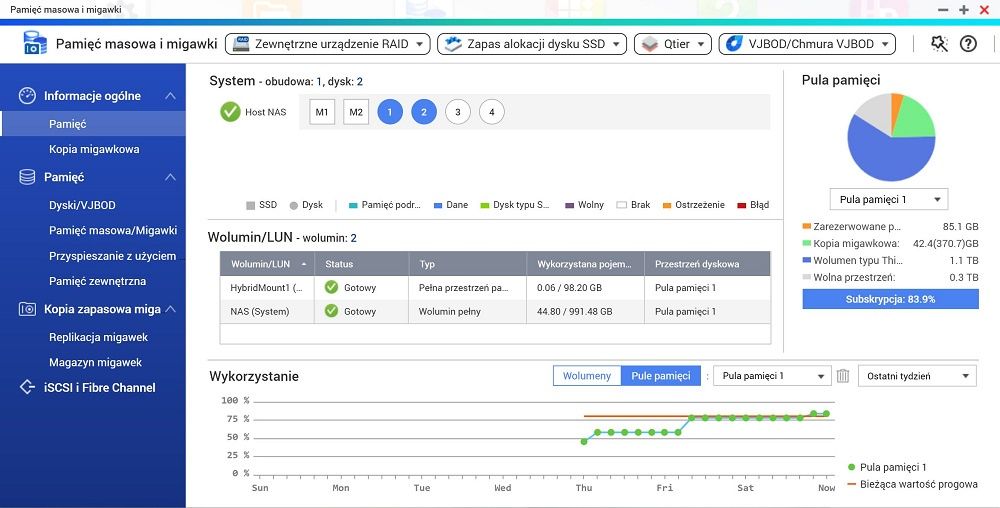Sort by the Status column header
1000x508 pixels.
pyautogui.click(x=362, y=264)
